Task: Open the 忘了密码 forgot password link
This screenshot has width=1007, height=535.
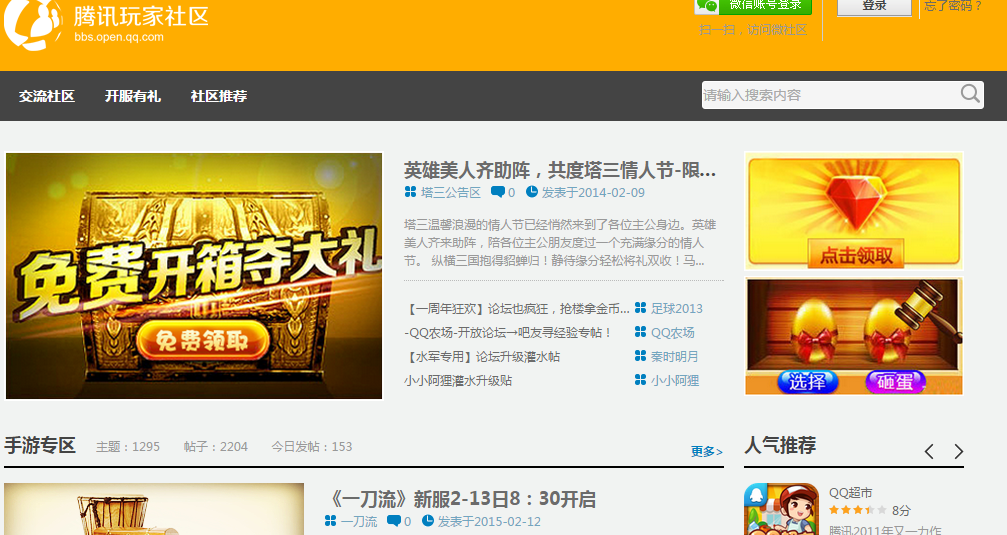Action: [953, 6]
